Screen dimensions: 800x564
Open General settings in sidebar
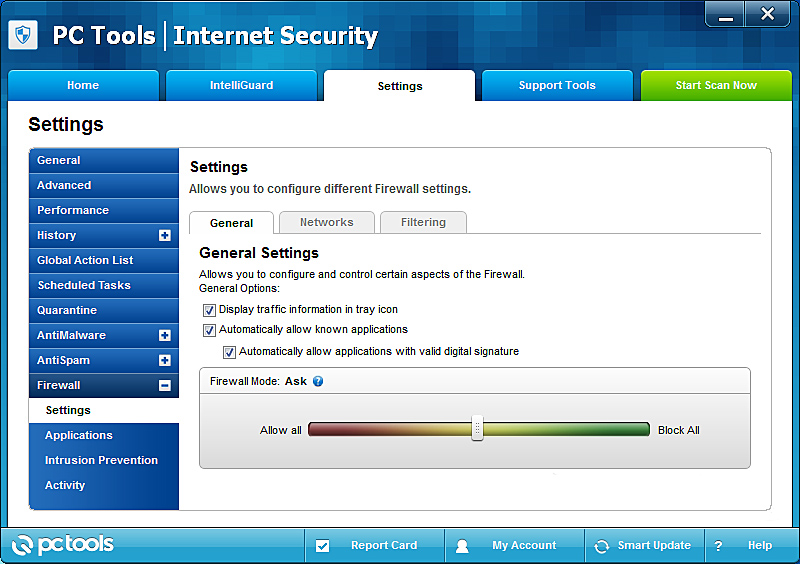[104, 160]
